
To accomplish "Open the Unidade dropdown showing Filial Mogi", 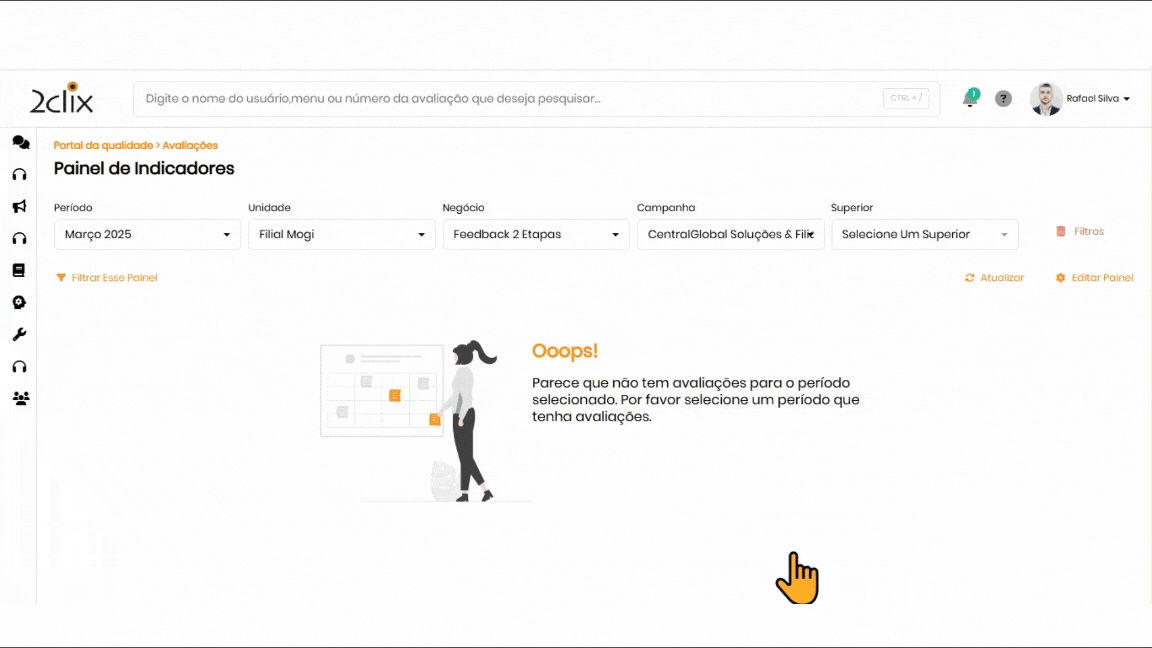I will [x=341, y=235].
